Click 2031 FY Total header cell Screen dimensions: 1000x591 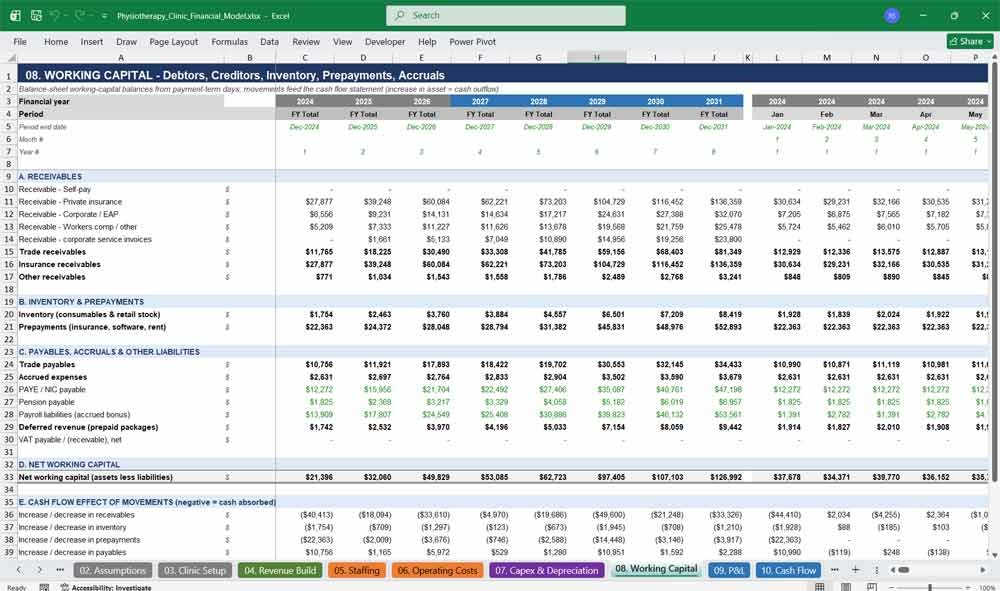pyautogui.click(x=714, y=114)
